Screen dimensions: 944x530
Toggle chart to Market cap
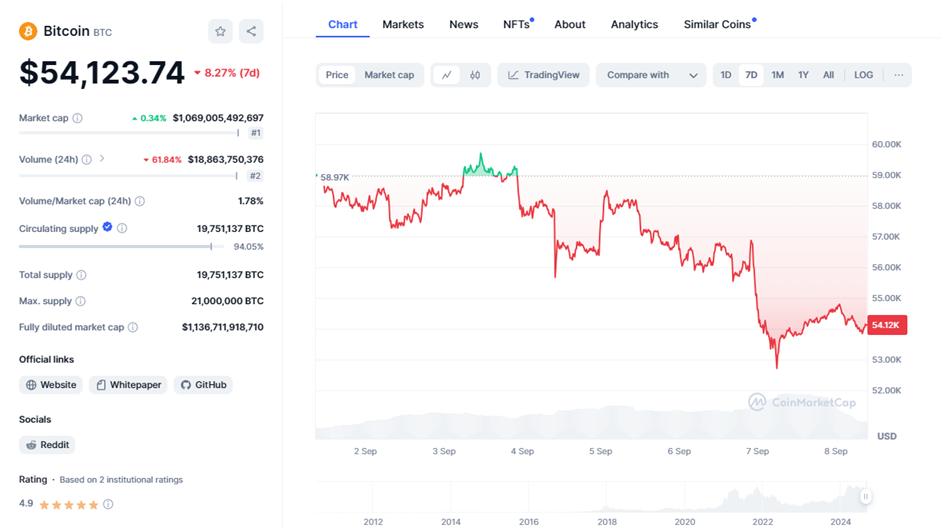click(389, 75)
